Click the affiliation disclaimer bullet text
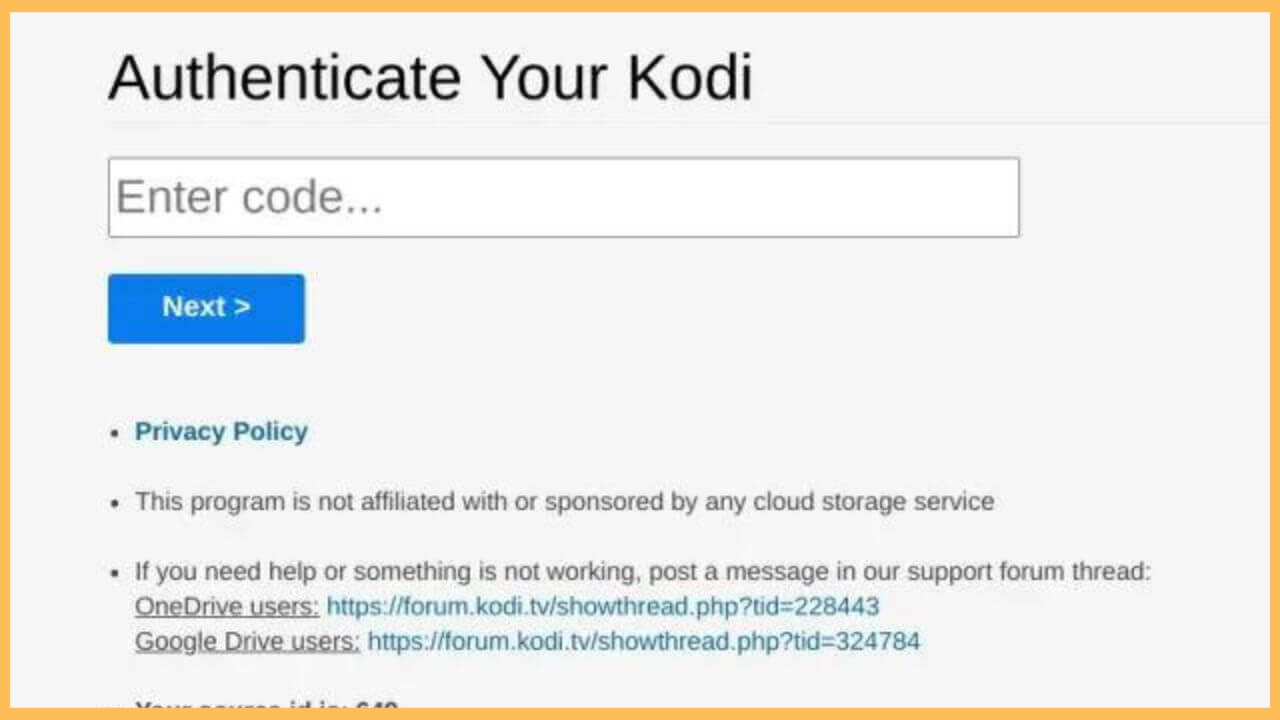The width and height of the screenshot is (1280, 720). click(563, 501)
